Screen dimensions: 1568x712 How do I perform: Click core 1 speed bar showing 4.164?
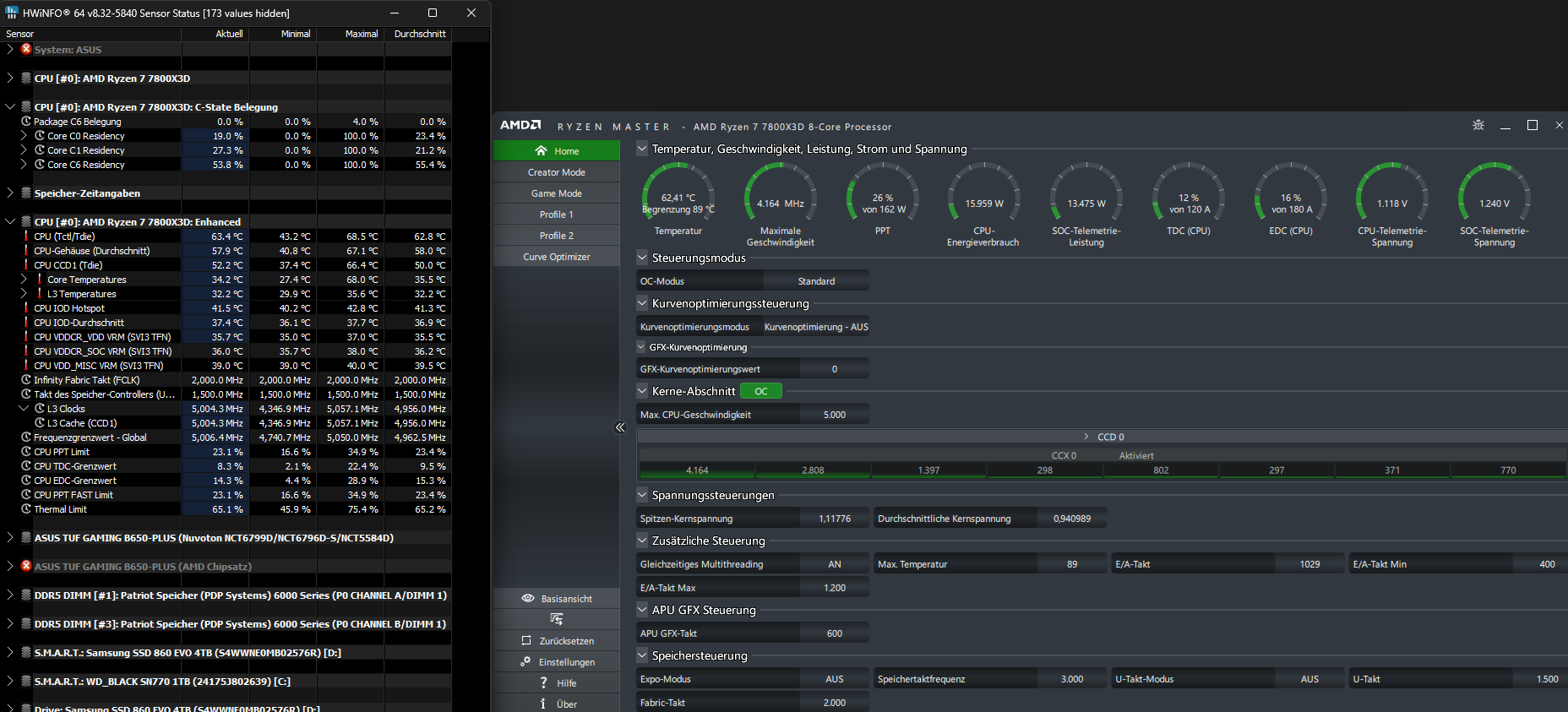[697, 470]
